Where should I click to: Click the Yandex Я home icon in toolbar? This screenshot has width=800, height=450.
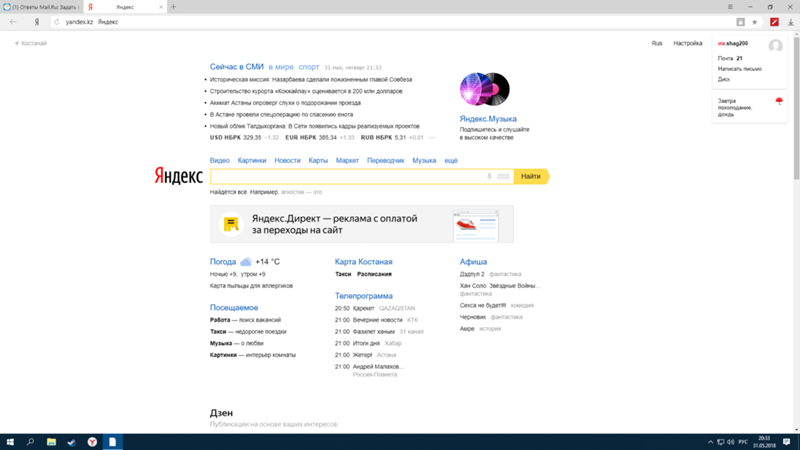[37, 22]
